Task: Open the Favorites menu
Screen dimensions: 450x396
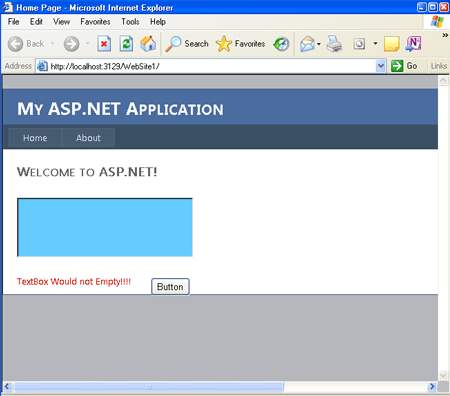Action: pyautogui.click(x=95, y=22)
